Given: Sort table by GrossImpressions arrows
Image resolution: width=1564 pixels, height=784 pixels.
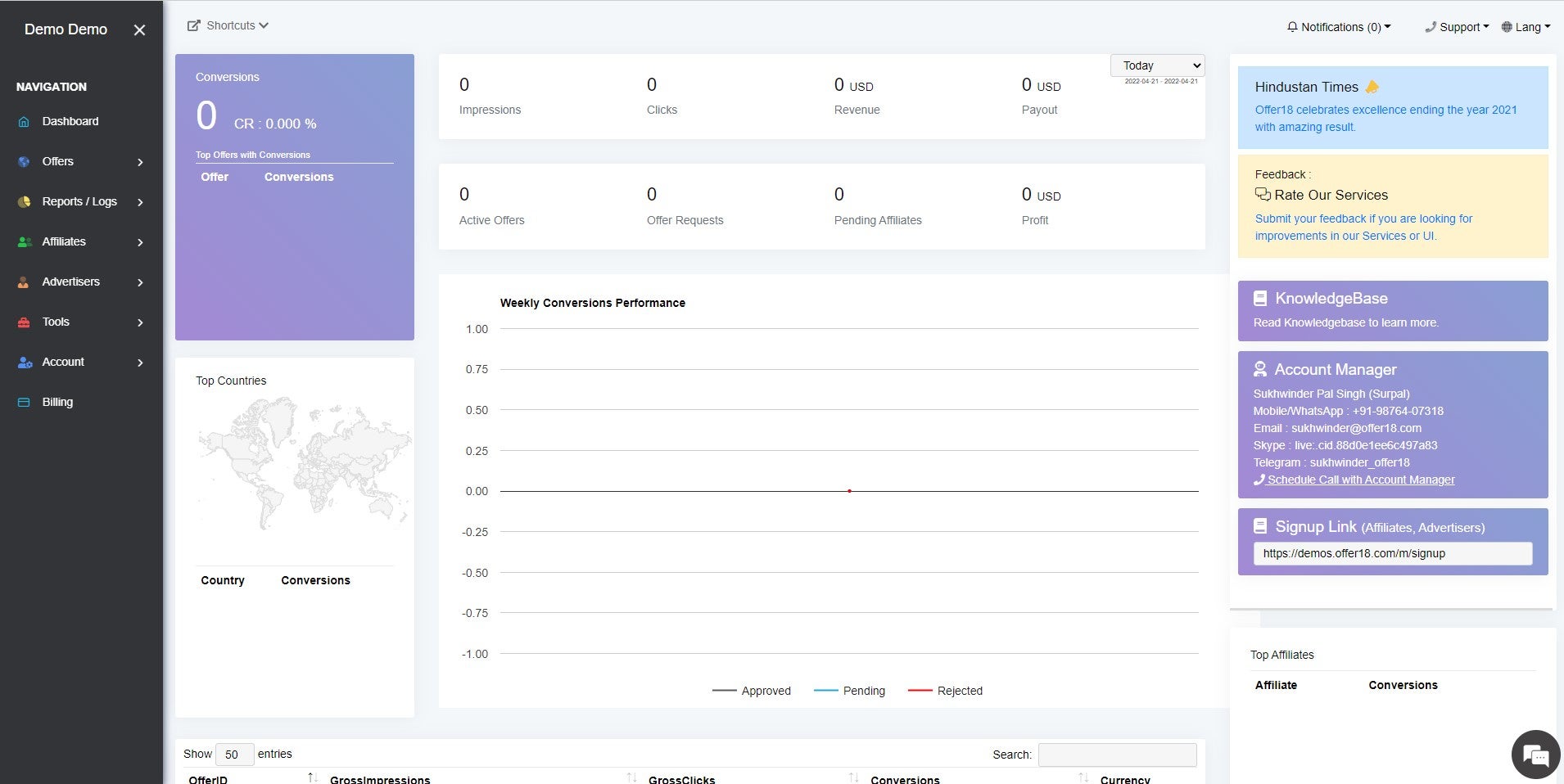Looking at the screenshot, I should 631,777.
